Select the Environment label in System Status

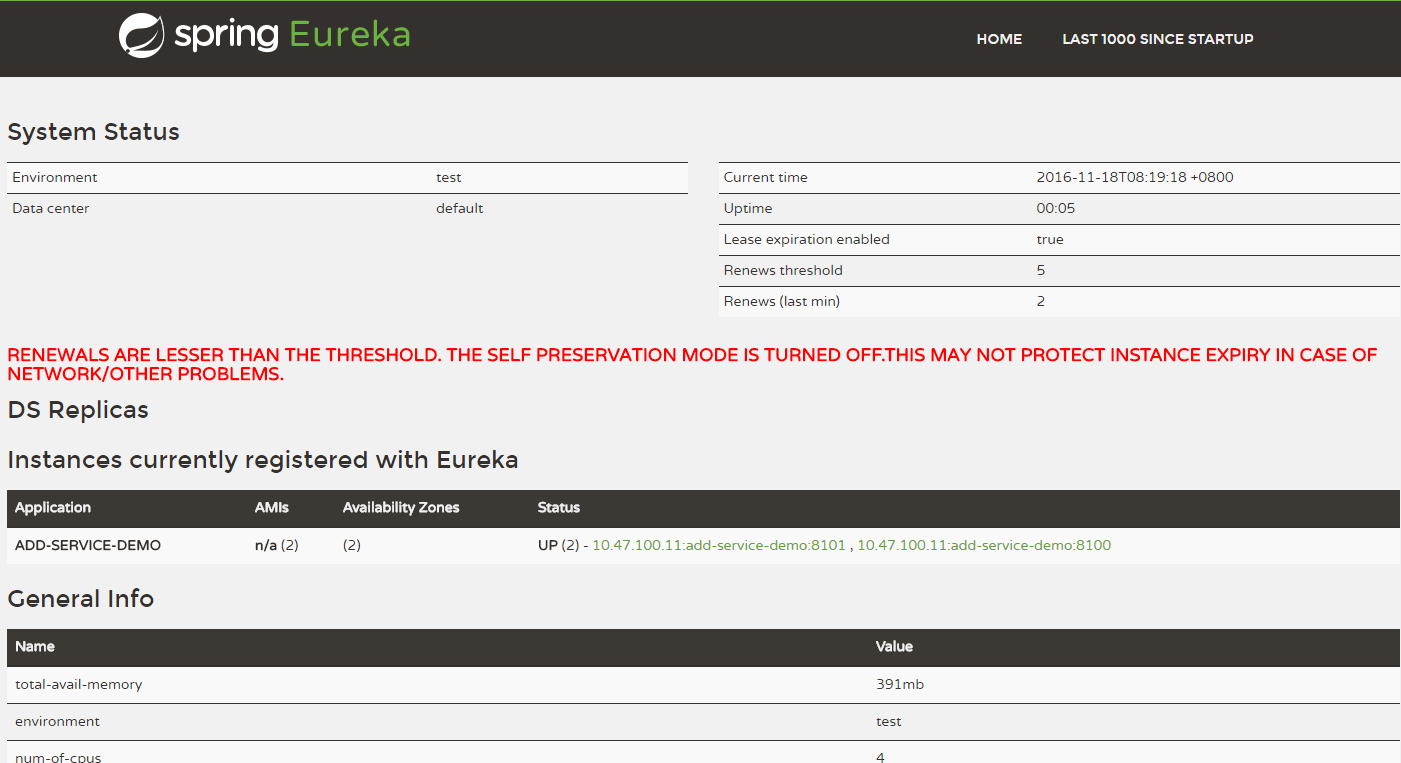tap(55, 177)
